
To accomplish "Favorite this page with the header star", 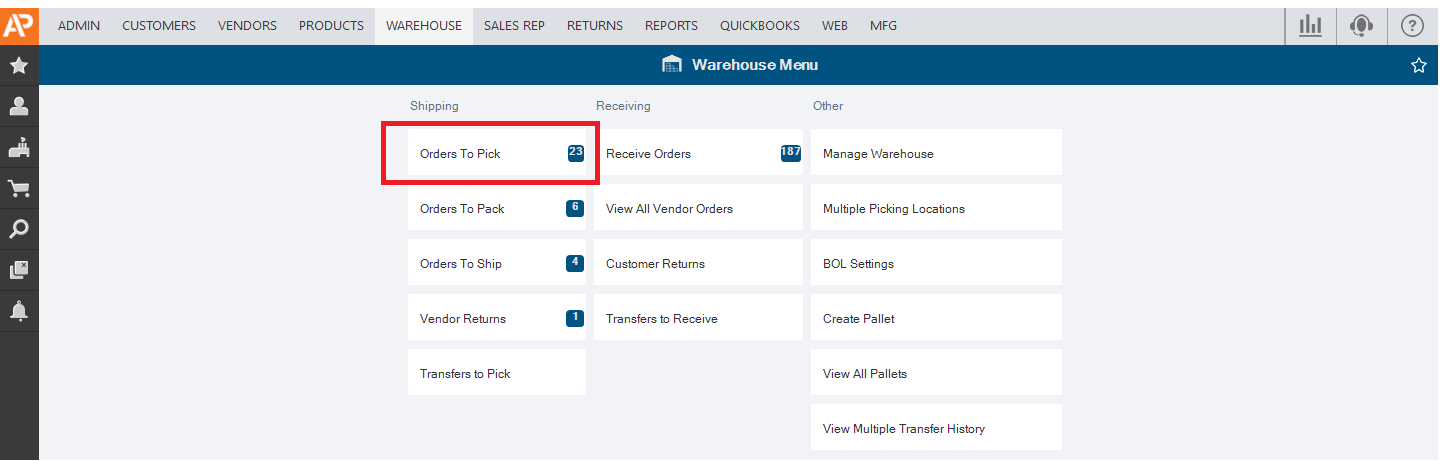I will [x=1418, y=65].
